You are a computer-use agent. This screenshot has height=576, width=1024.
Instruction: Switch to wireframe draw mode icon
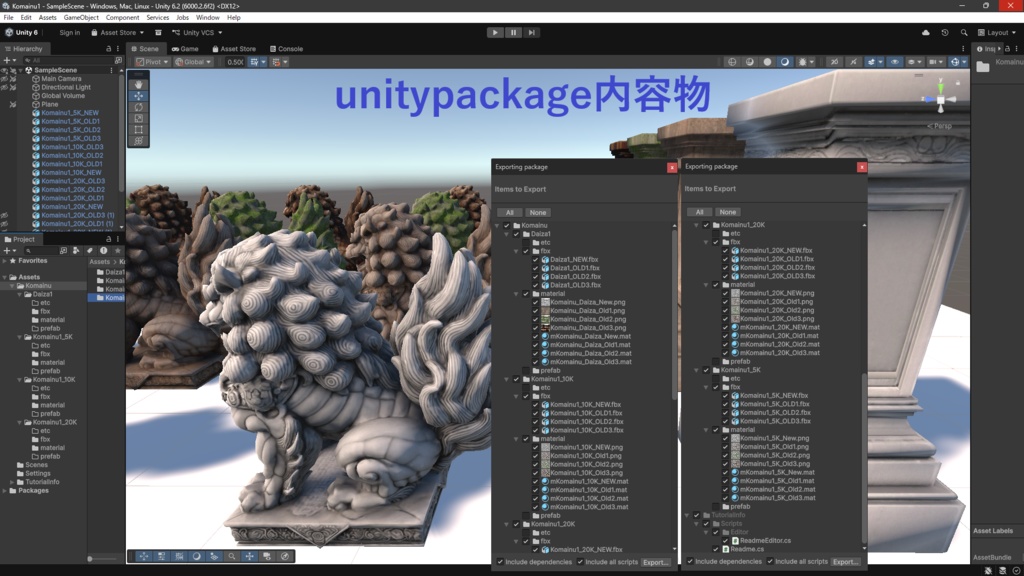click(732, 62)
